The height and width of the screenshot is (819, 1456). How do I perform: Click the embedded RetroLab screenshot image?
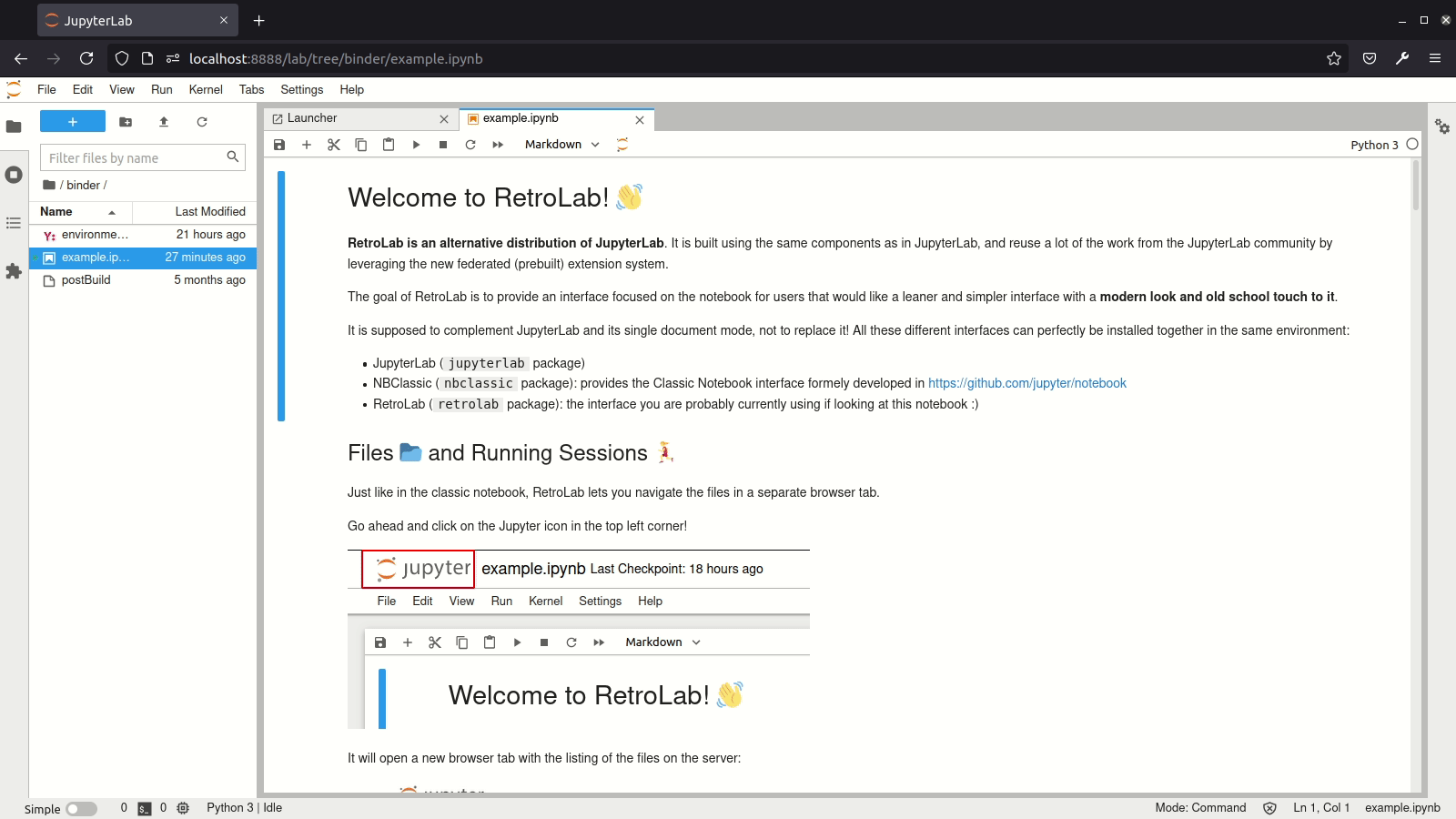pyautogui.click(x=579, y=639)
